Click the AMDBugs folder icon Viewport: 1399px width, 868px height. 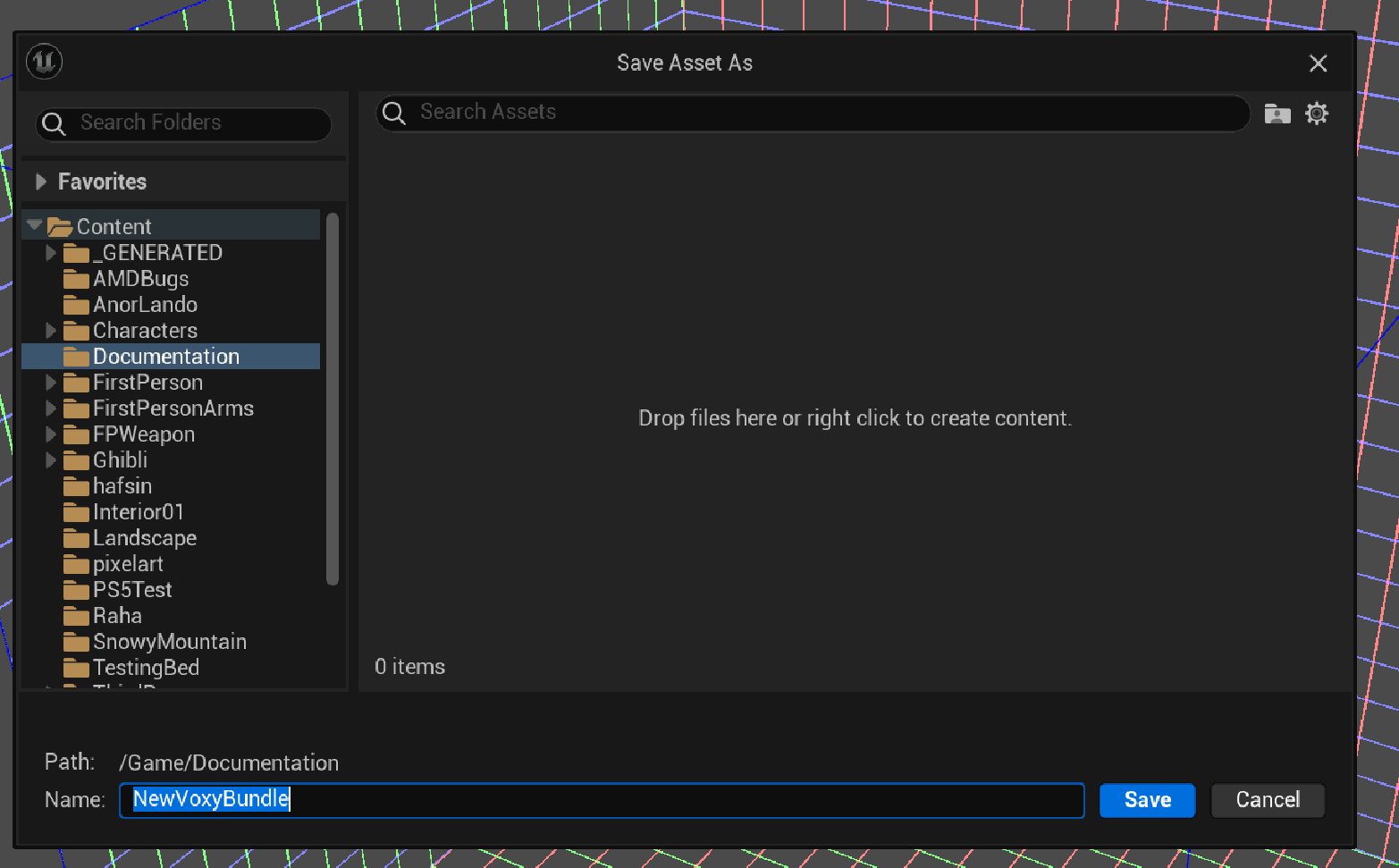pos(76,279)
